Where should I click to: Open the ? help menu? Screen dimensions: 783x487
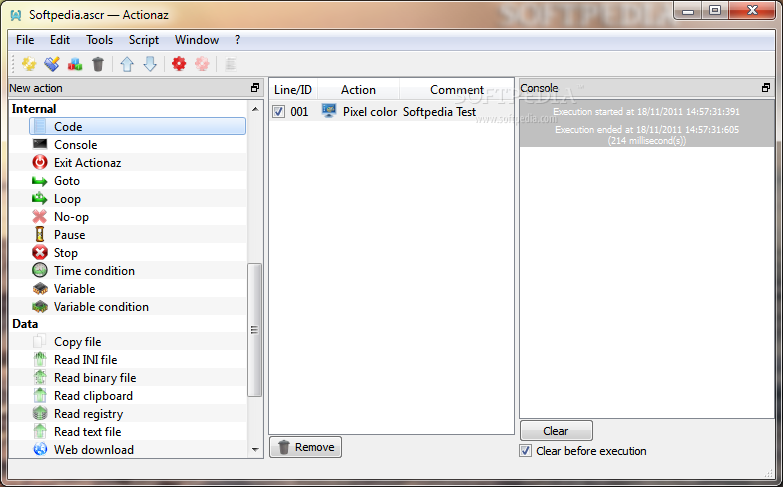[237, 39]
